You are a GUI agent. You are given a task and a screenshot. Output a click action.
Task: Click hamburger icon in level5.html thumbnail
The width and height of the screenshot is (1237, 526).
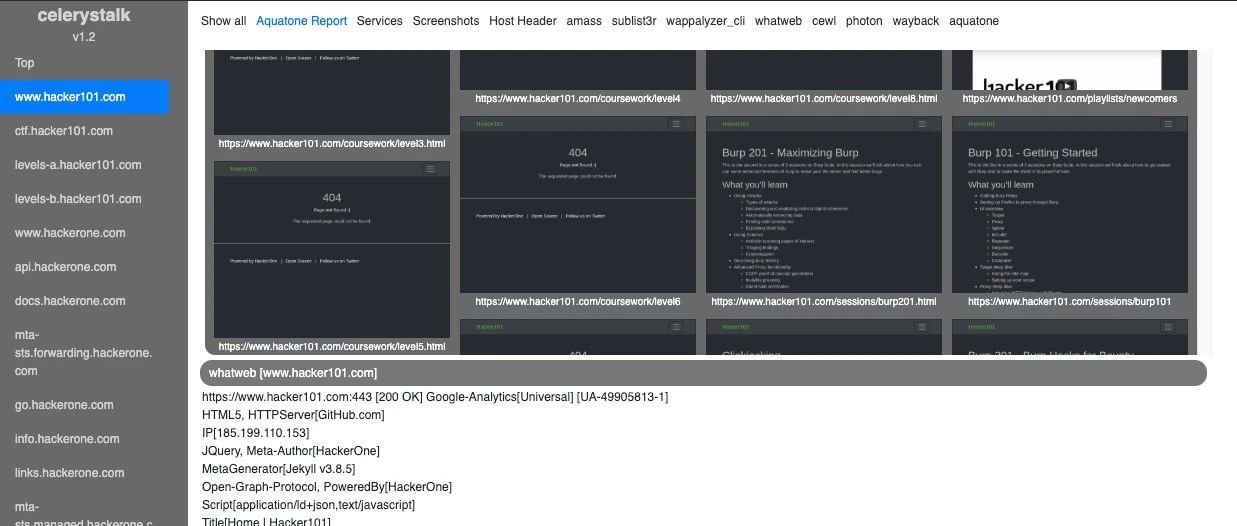pos(430,169)
